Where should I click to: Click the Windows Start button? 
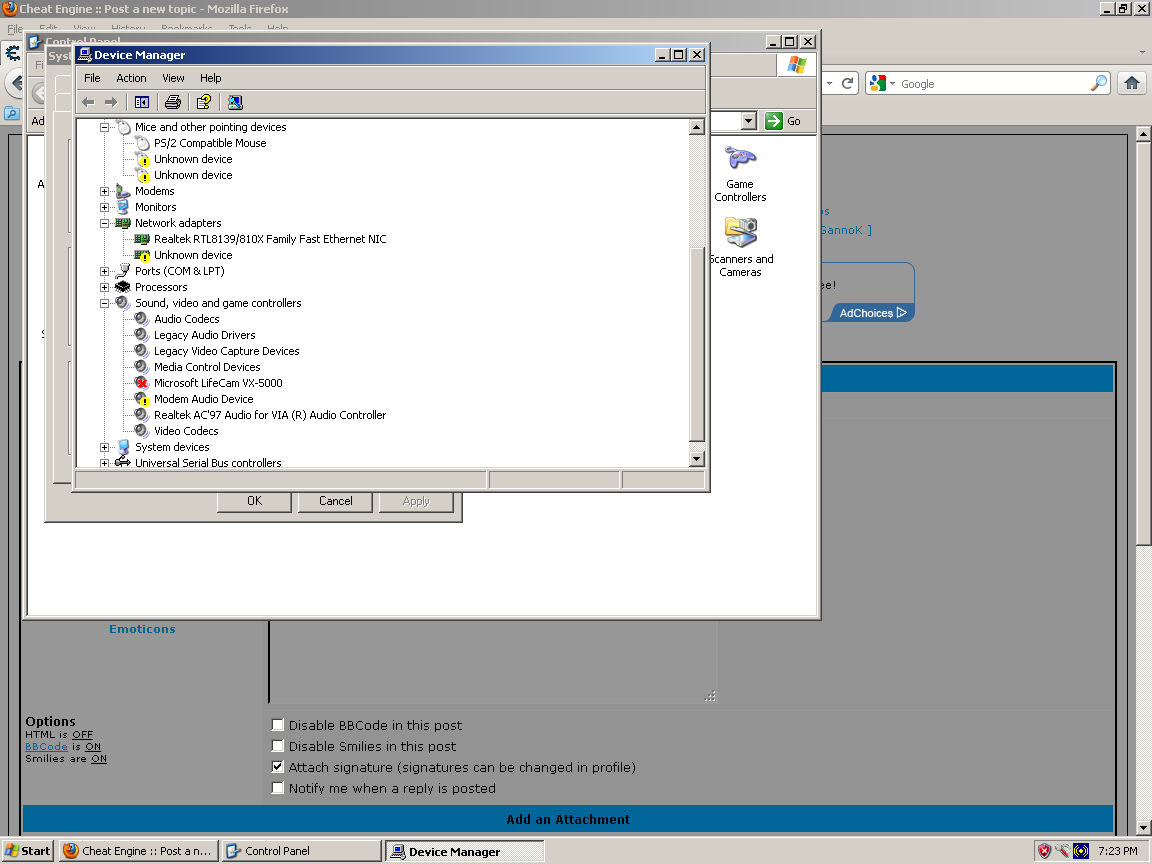[28, 851]
